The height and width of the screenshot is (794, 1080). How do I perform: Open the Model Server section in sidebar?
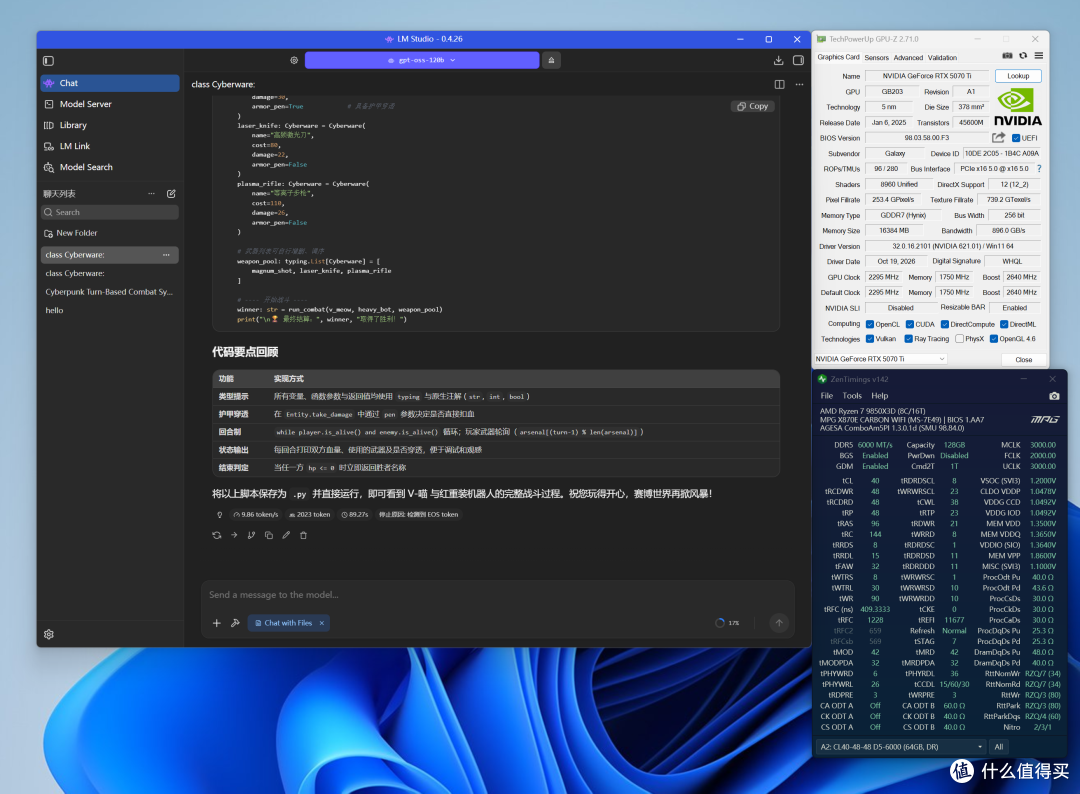(x=110, y=104)
